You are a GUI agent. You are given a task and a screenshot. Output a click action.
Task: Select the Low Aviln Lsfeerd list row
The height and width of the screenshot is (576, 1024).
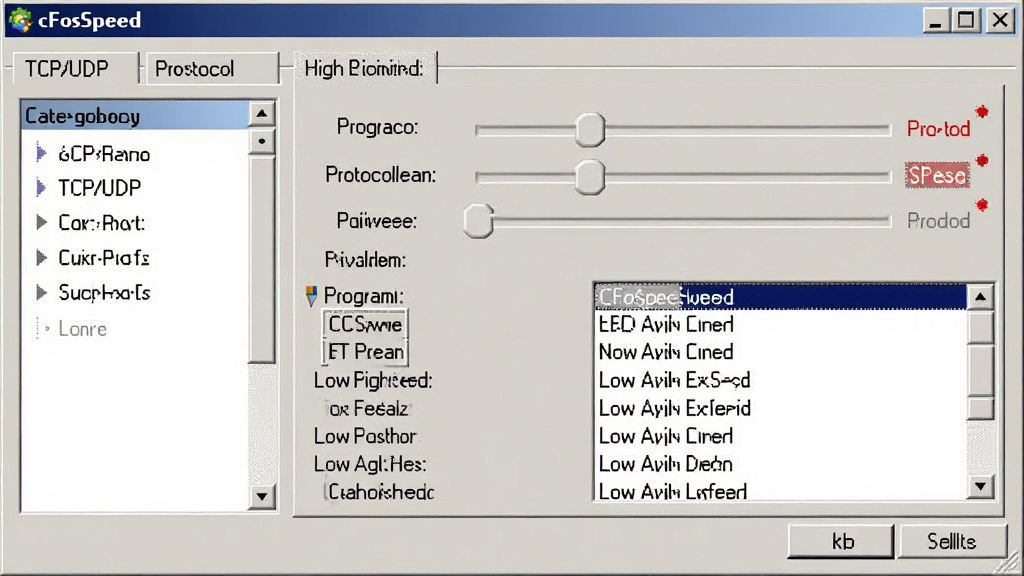coord(780,490)
